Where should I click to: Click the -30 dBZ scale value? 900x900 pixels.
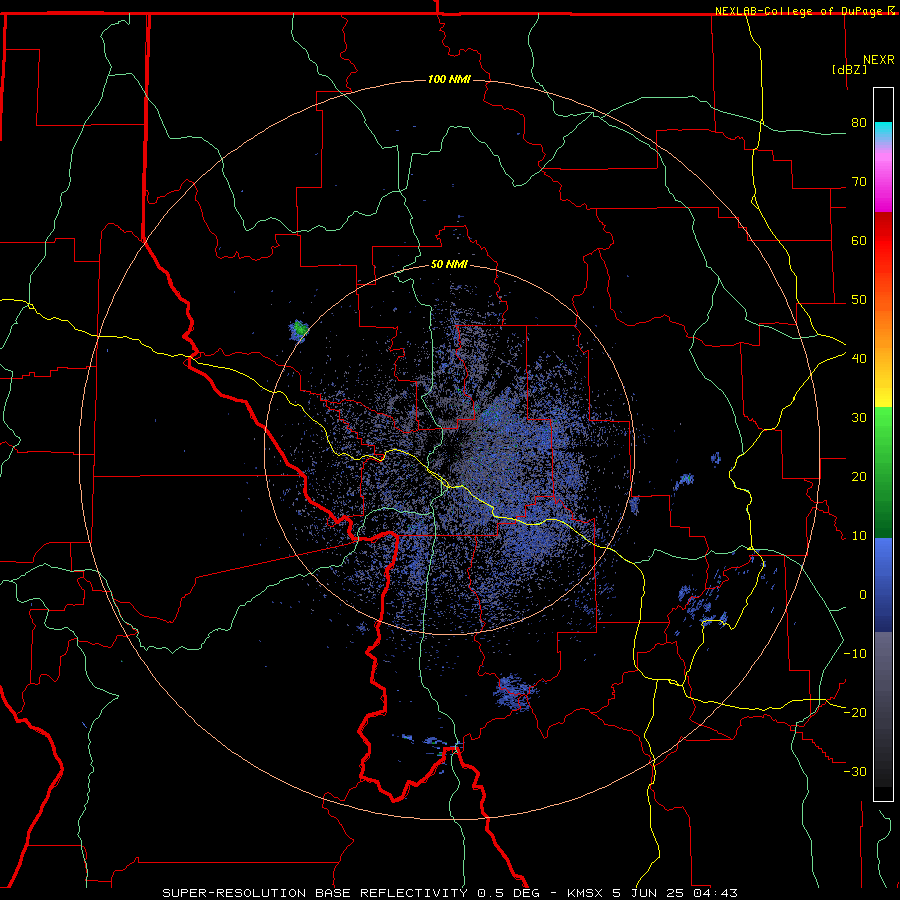point(855,771)
